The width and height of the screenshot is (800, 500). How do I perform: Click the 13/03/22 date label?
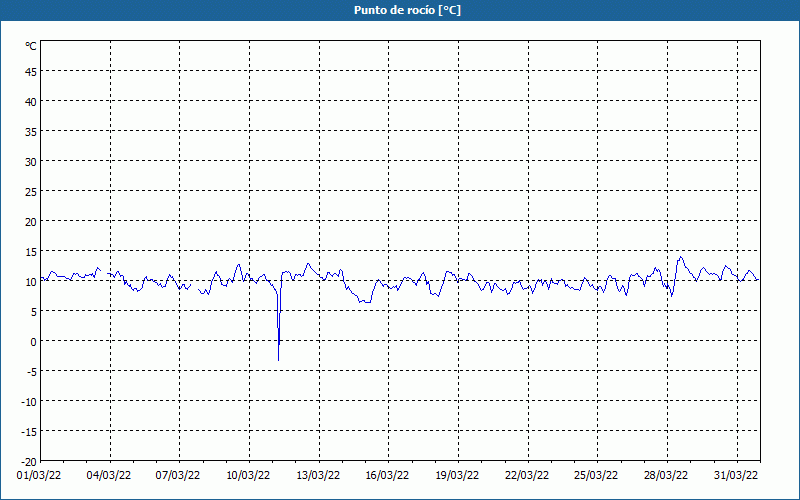coord(318,476)
